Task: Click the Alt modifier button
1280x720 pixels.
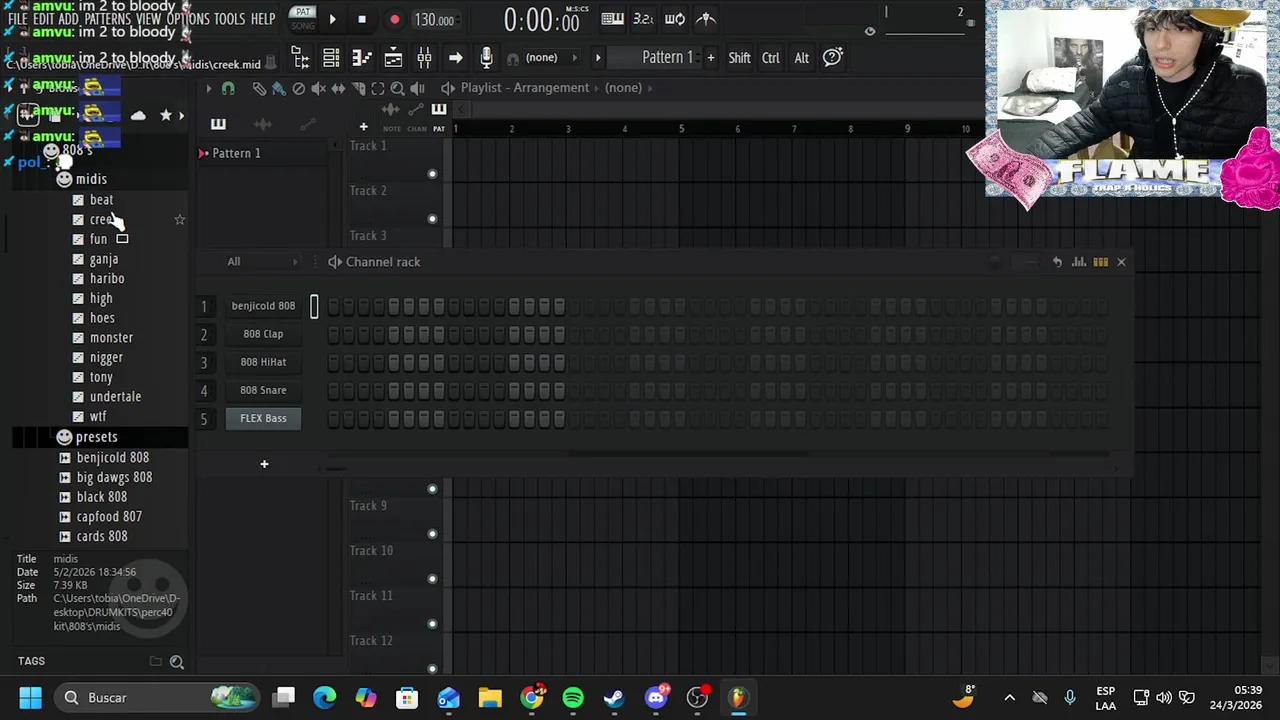Action: pyautogui.click(x=801, y=58)
